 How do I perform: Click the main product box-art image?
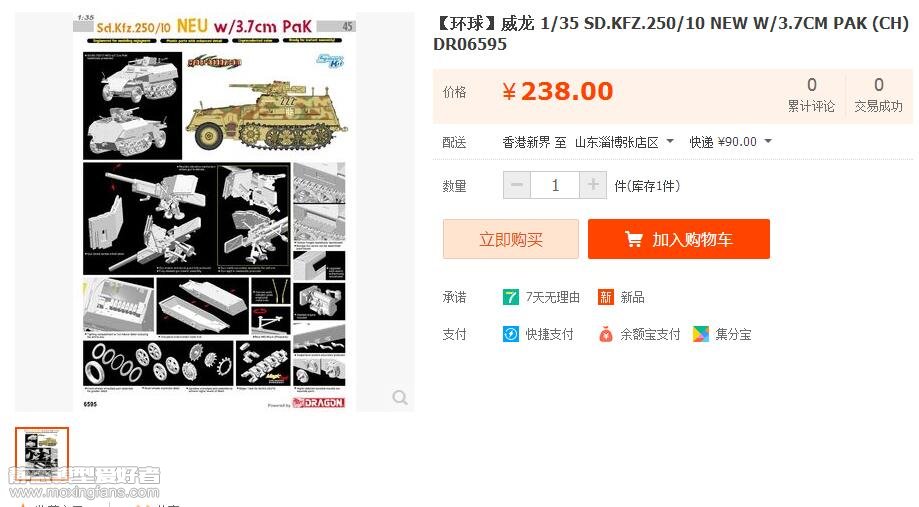(215, 212)
